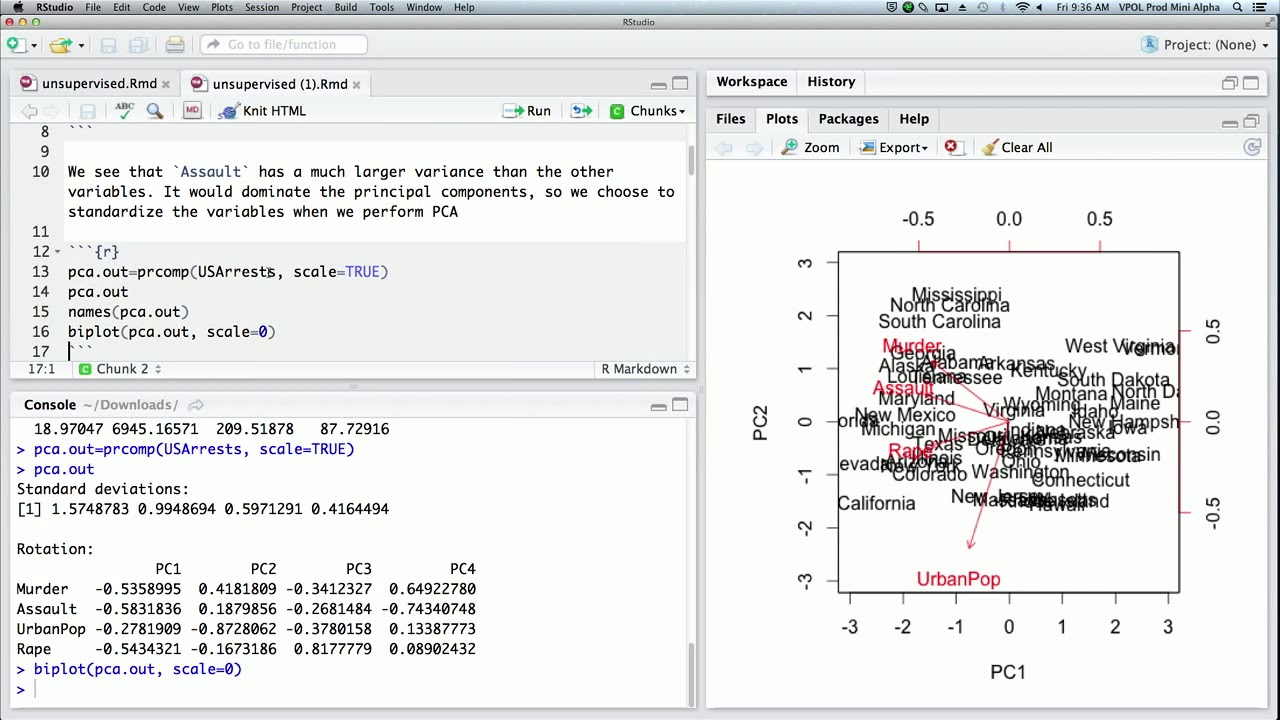Open the Build menu
Screen dimensions: 1280x720
click(346, 7)
